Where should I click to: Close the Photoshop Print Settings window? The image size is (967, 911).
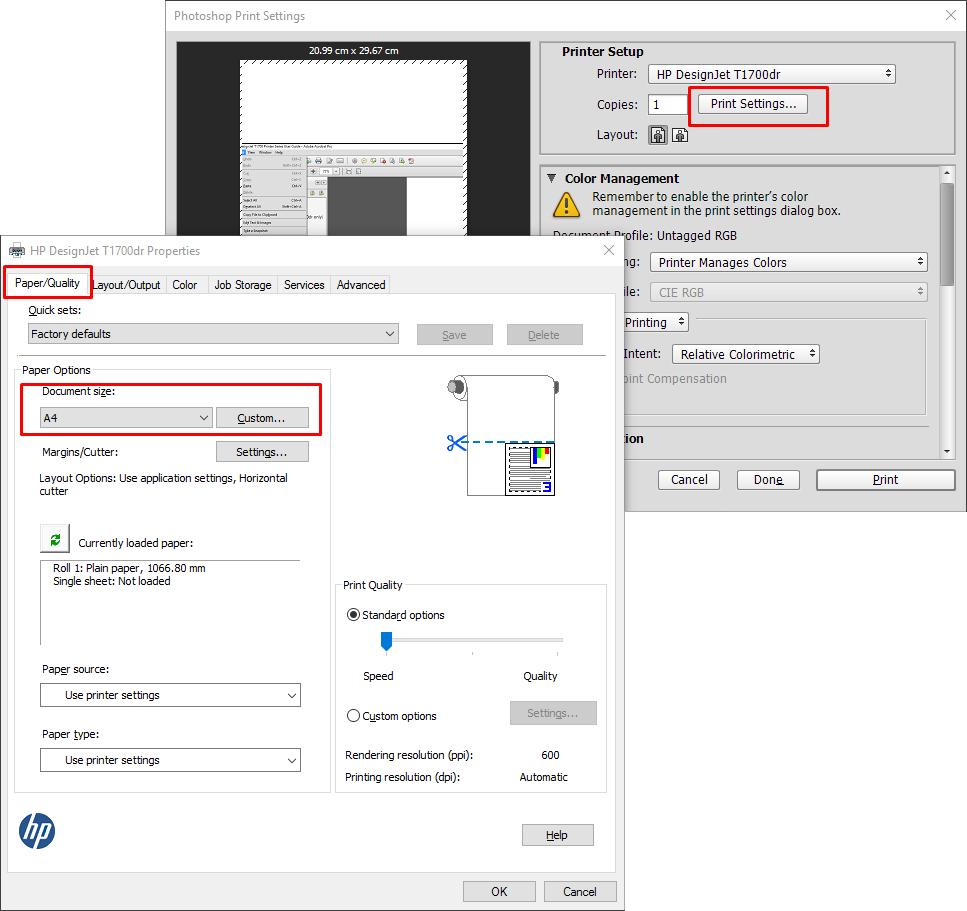951,15
